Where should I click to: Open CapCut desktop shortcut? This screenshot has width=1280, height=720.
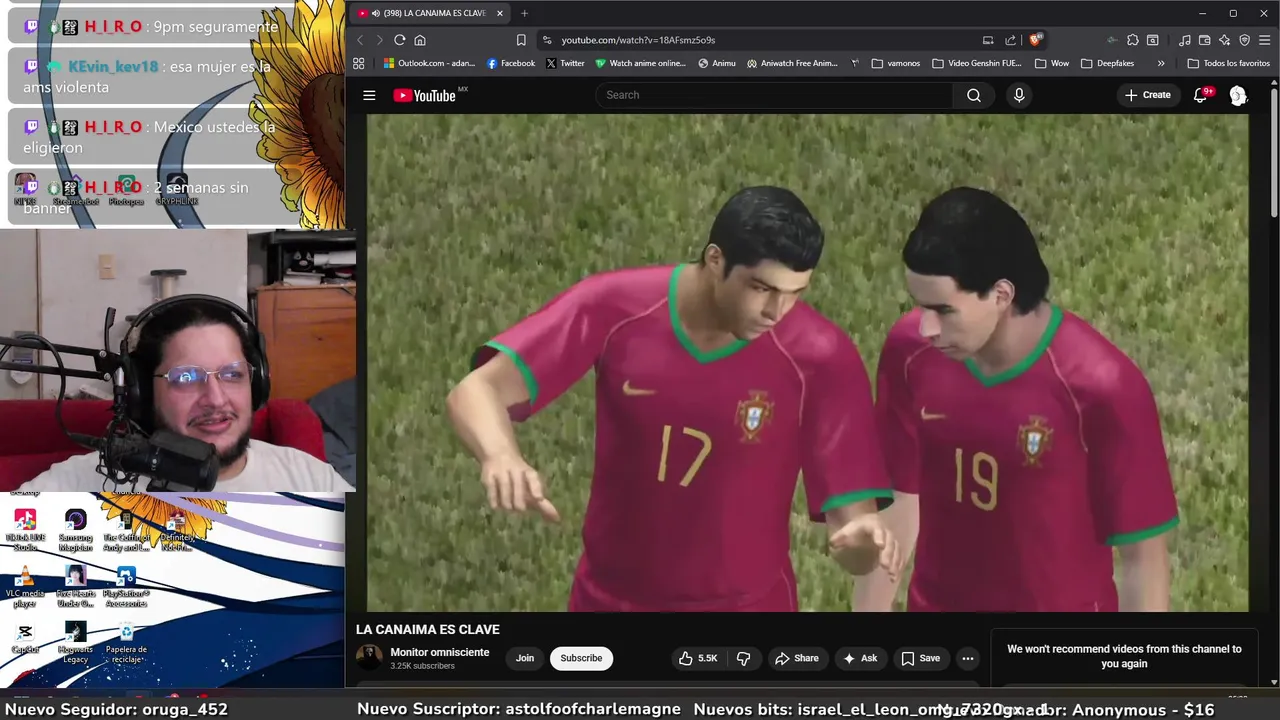(25, 639)
